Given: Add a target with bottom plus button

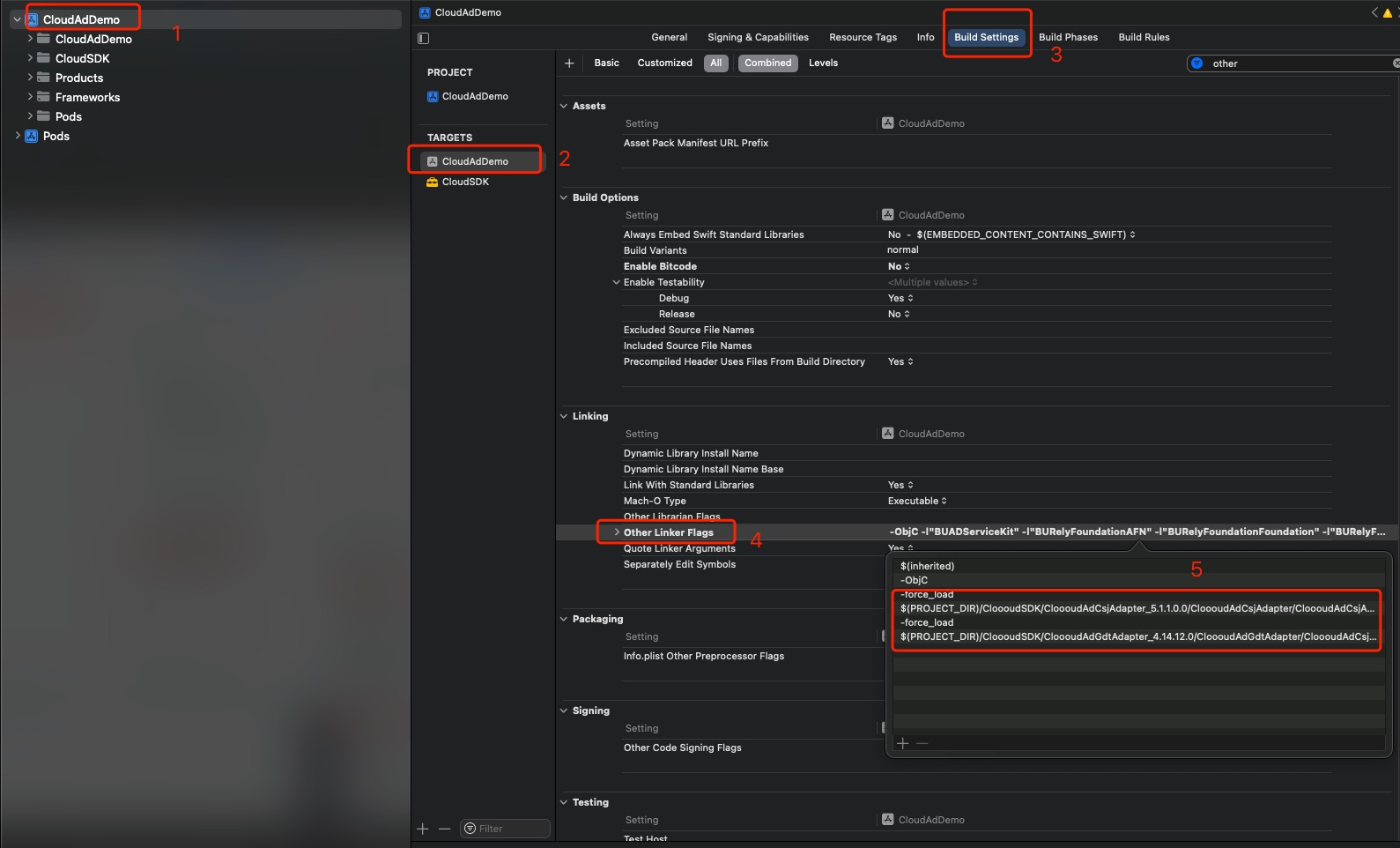Looking at the screenshot, I should [423, 829].
